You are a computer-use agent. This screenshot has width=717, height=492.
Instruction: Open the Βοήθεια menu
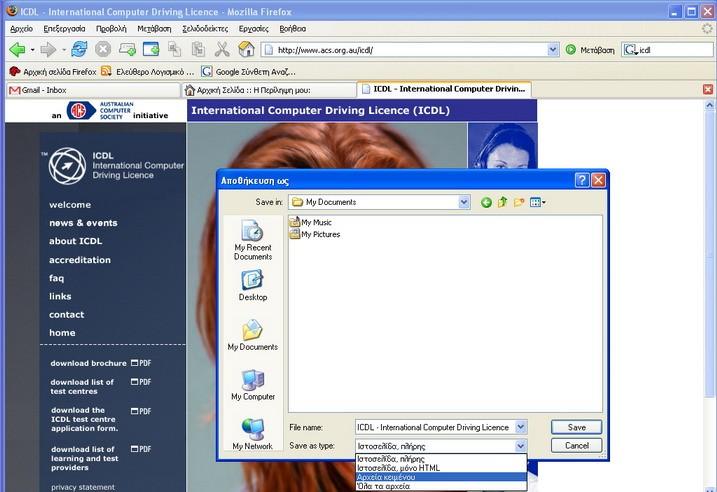click(293, 28)
